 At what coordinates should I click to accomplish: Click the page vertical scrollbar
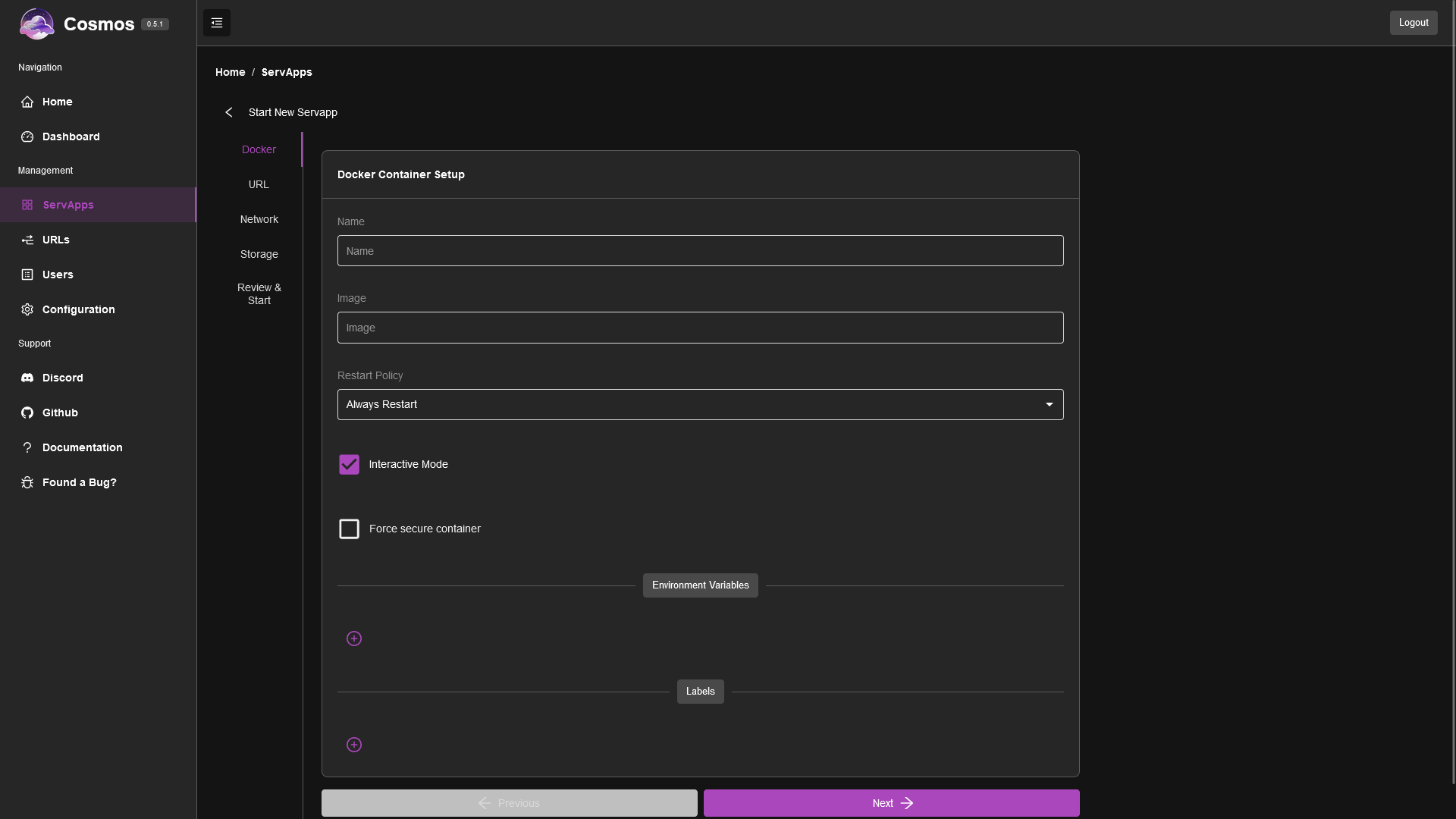tap(1453, 392)
